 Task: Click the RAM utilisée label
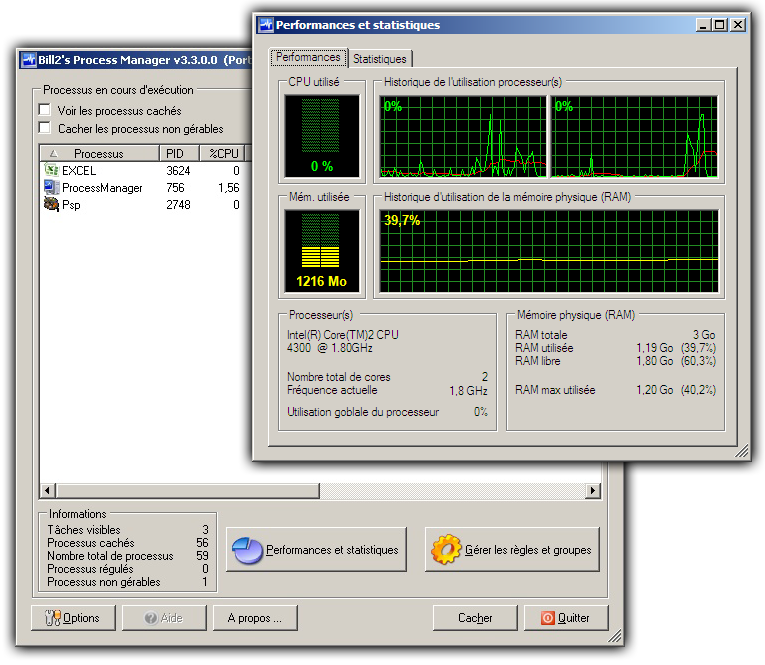[544, 348]
